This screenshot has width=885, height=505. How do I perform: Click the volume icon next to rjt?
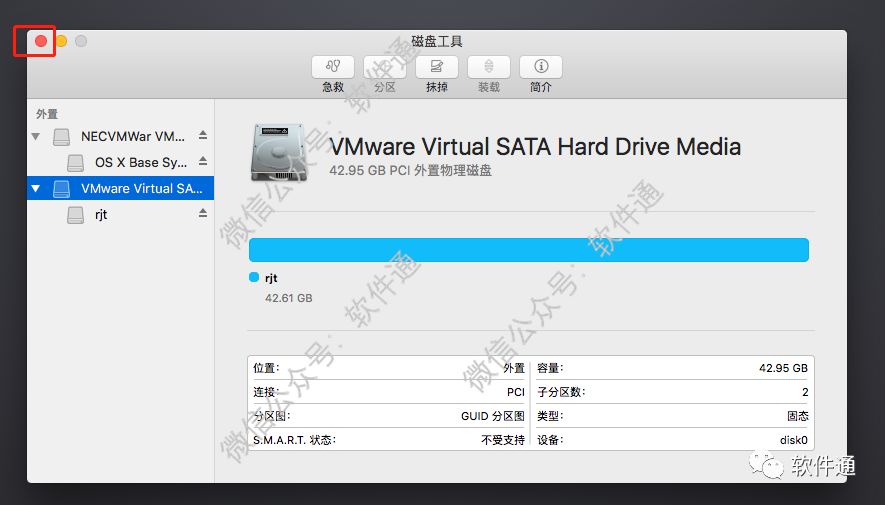tap(76, 214)
